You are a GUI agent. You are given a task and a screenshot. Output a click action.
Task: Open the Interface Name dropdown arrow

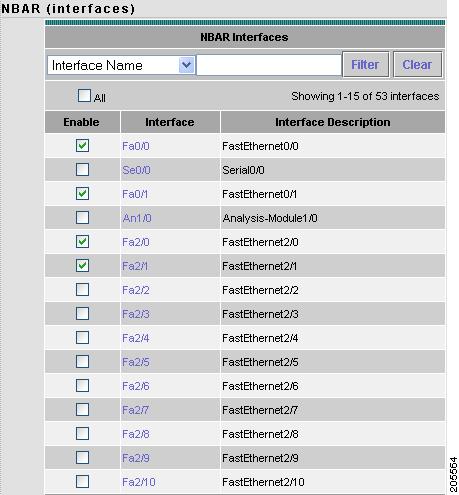click(186, 65)
